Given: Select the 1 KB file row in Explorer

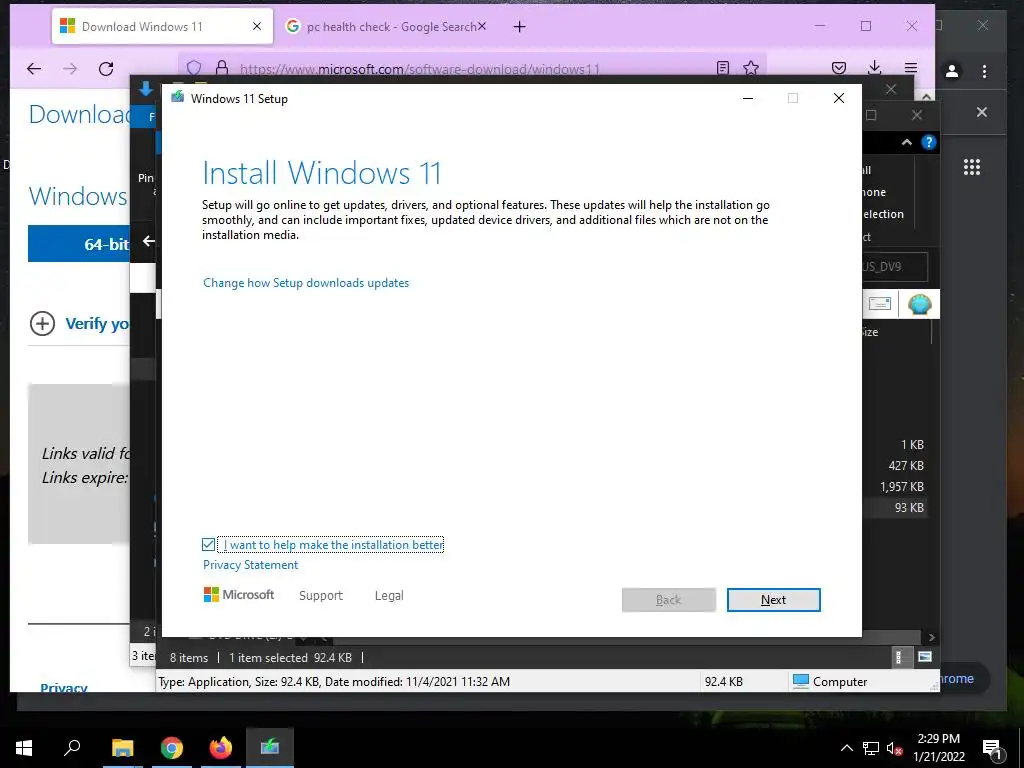Looking at the screenshot, I should click(x=896, y=445).
